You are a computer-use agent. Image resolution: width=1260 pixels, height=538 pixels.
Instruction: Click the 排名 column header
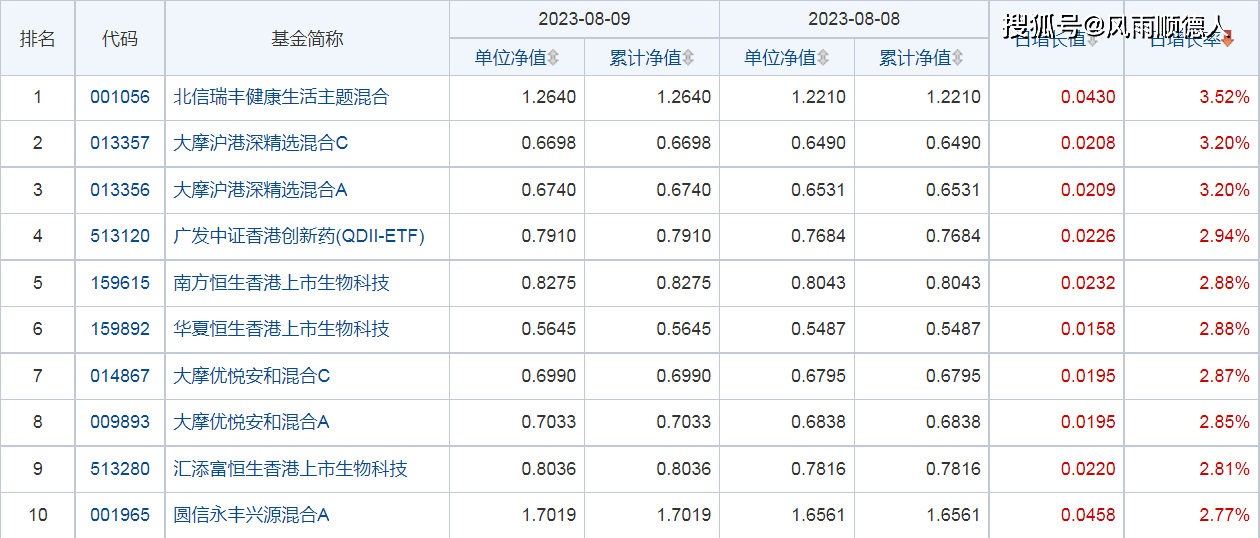[x=38, y=38]
